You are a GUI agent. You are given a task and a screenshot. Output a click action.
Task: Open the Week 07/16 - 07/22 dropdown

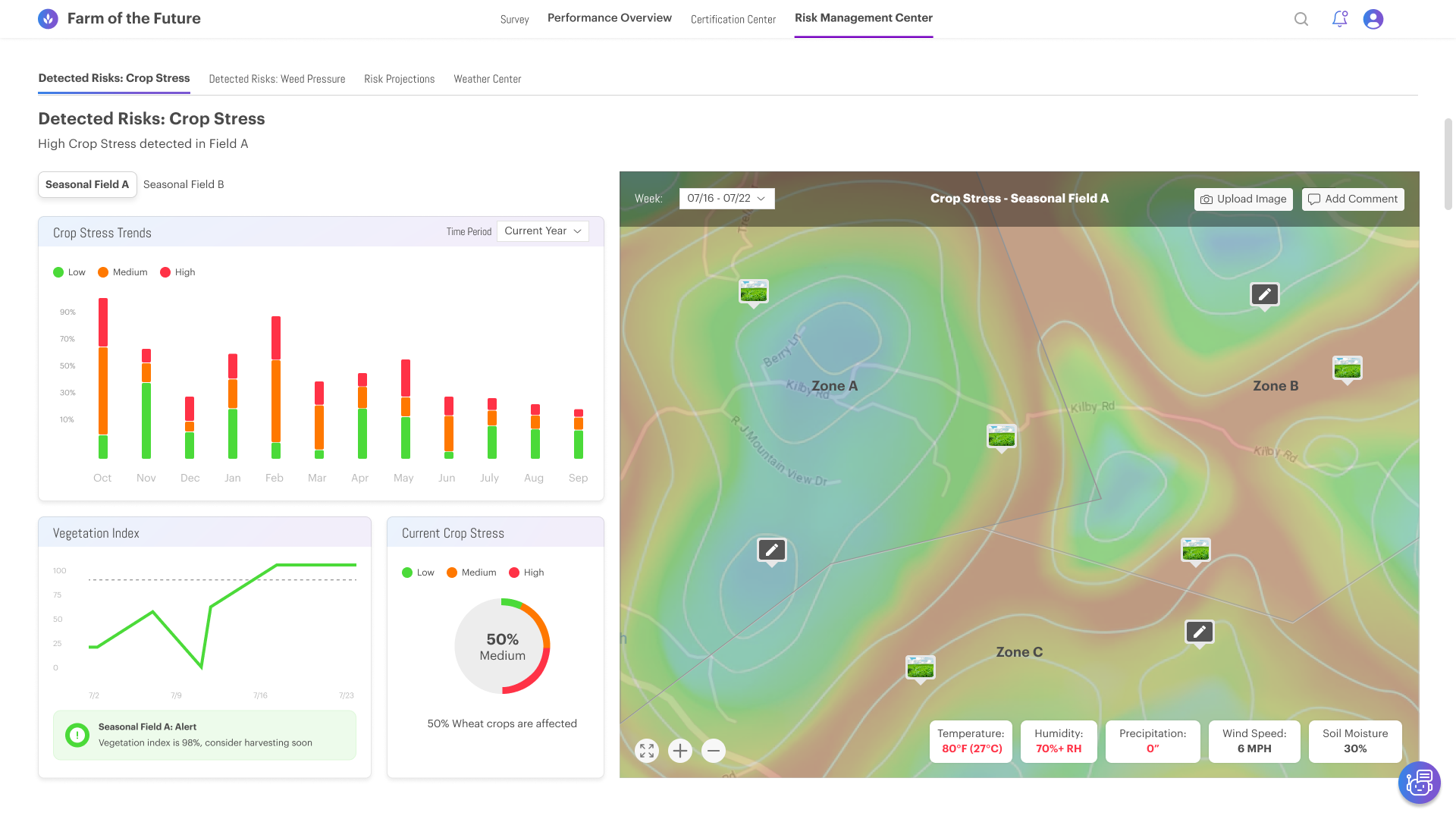point(726,199)
